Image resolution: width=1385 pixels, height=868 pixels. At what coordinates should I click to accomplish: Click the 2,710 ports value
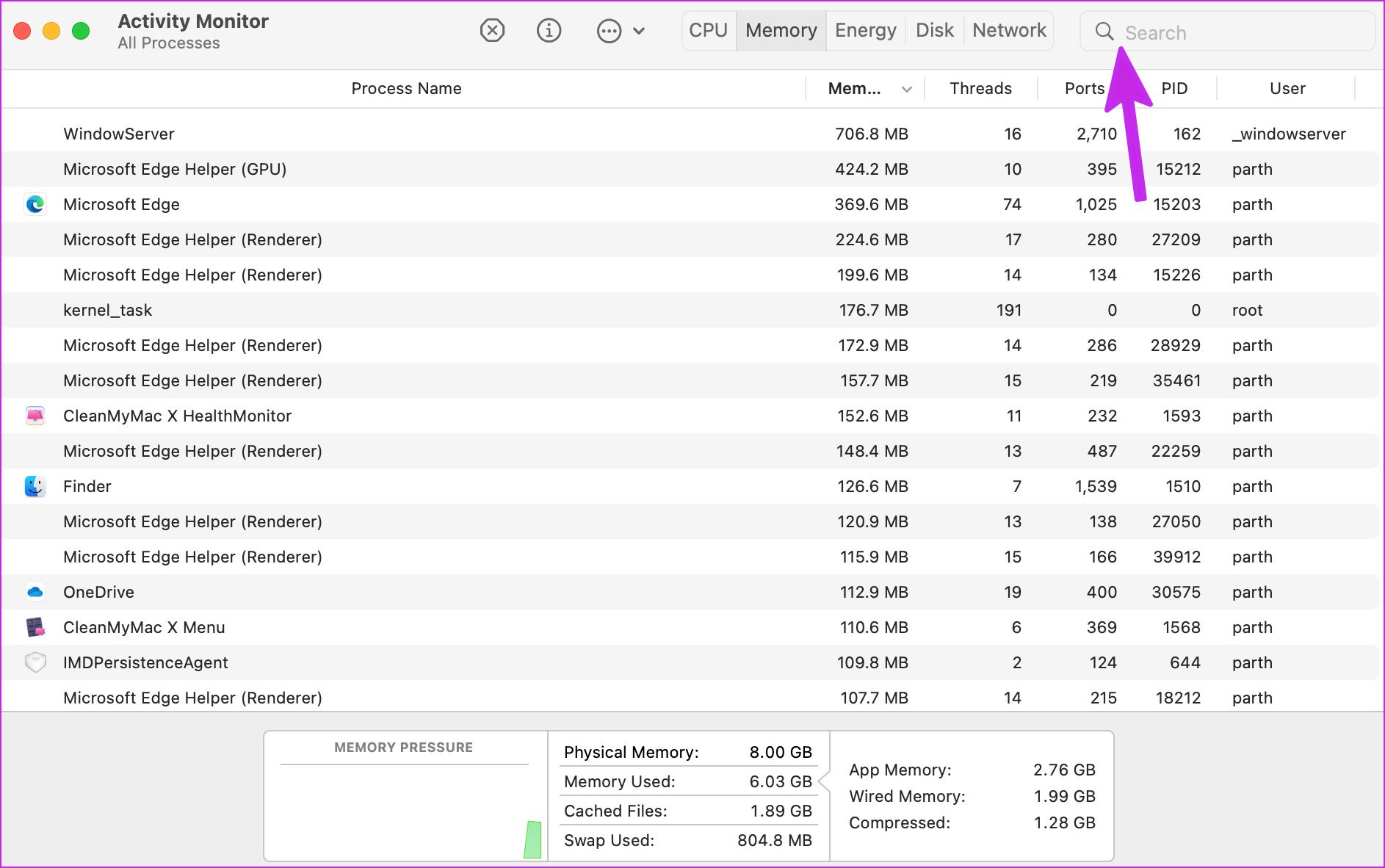click(x=1096, y=134)
